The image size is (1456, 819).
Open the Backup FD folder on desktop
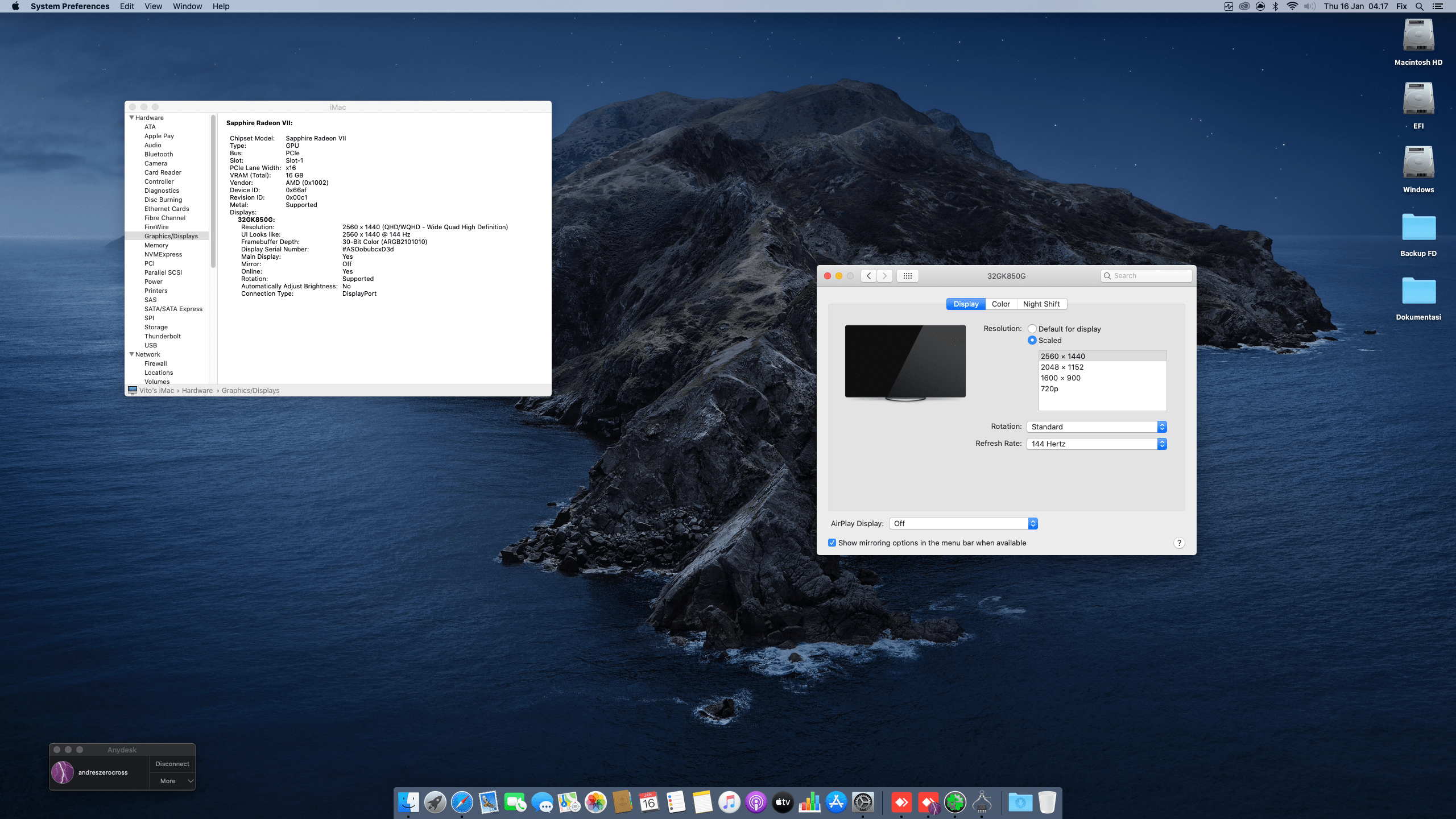click(1418, 227)
